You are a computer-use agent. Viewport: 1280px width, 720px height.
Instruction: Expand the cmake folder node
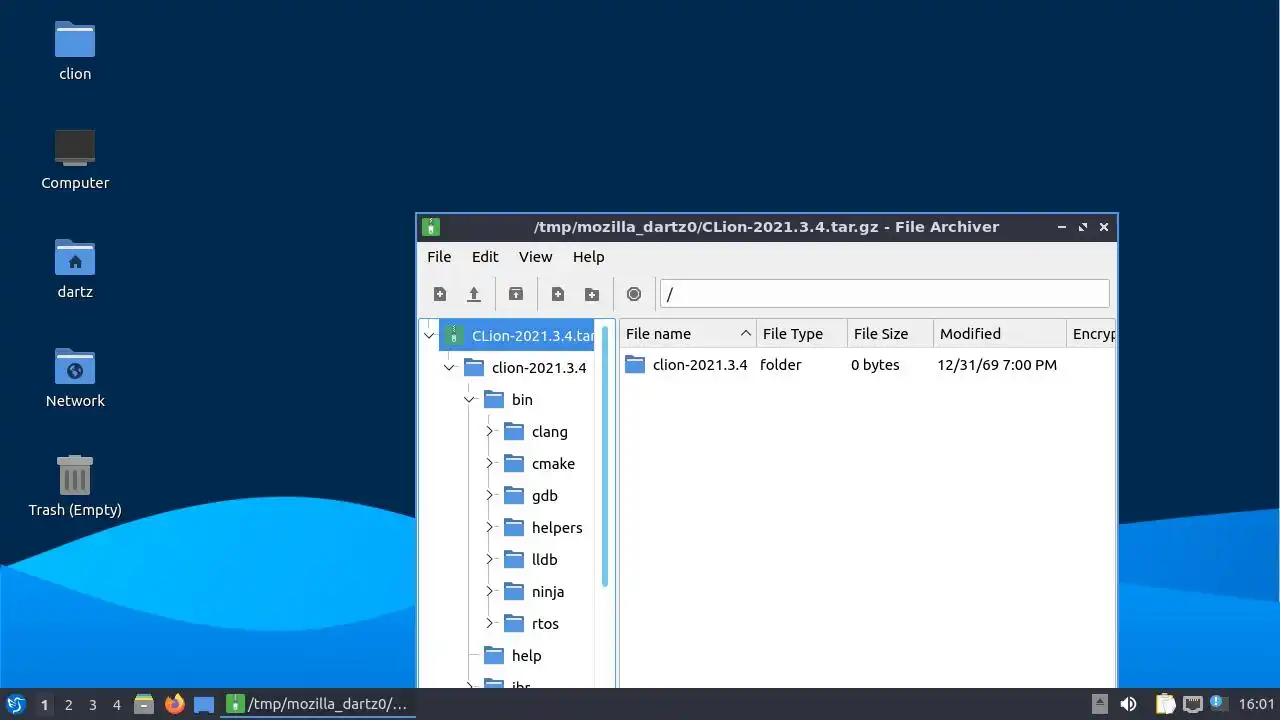(x=489, y=464)
